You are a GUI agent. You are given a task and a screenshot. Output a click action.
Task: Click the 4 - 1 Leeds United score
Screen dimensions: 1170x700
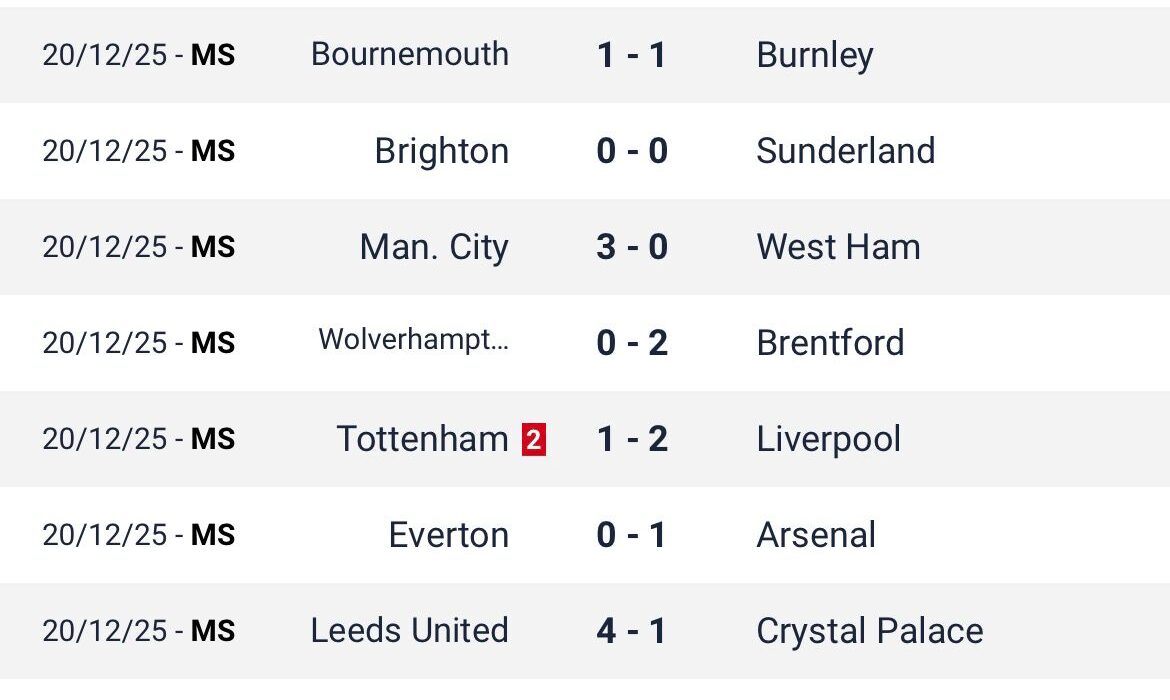[632, 631]
